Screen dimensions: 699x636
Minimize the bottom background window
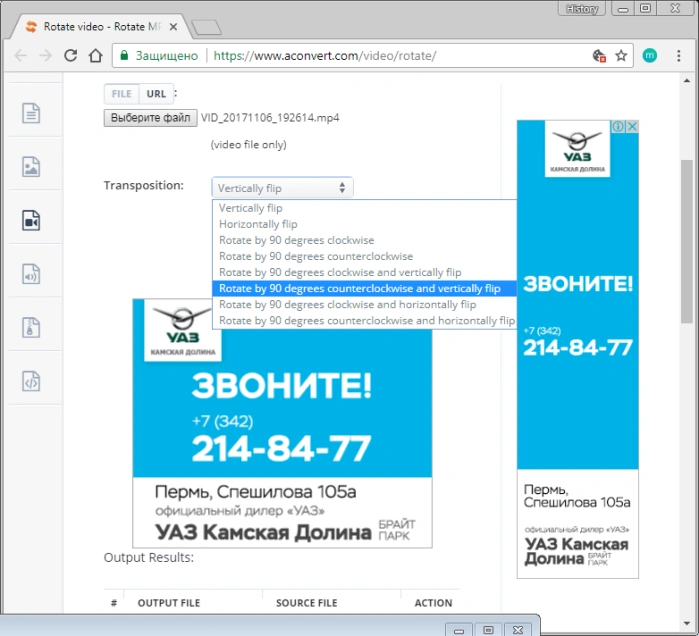coord(459,629)
